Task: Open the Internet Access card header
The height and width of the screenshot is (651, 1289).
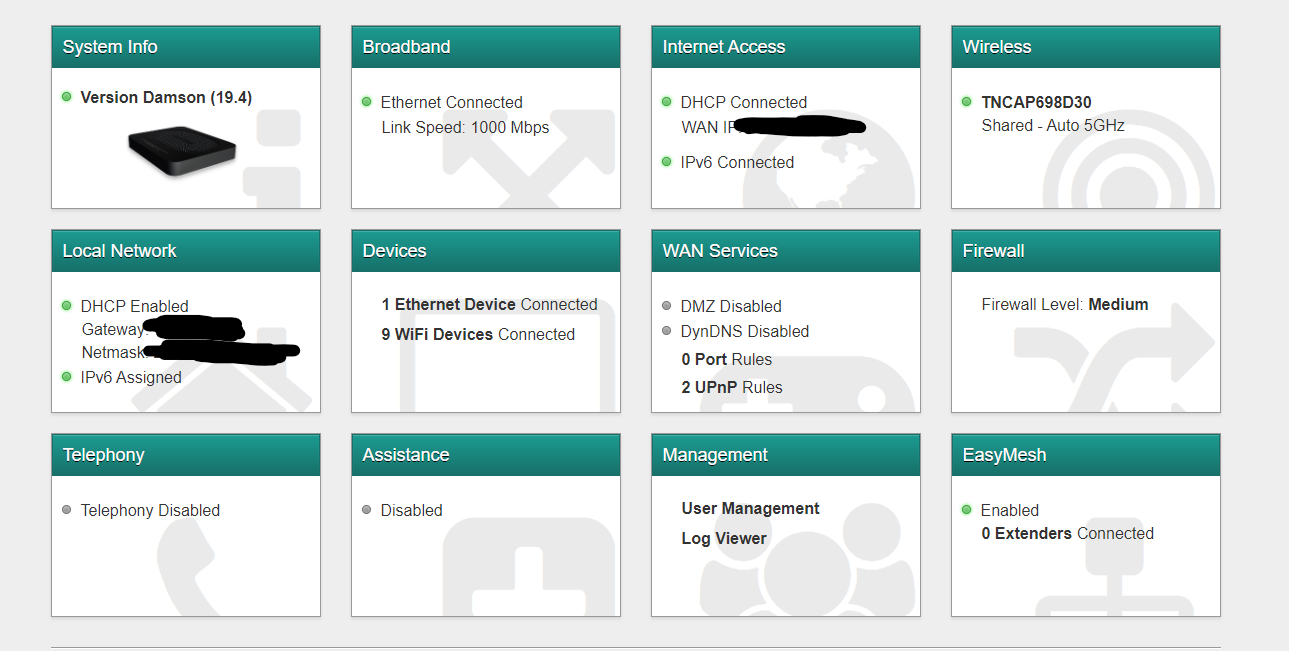Action: pyautogui.click(x=786, y=47)
